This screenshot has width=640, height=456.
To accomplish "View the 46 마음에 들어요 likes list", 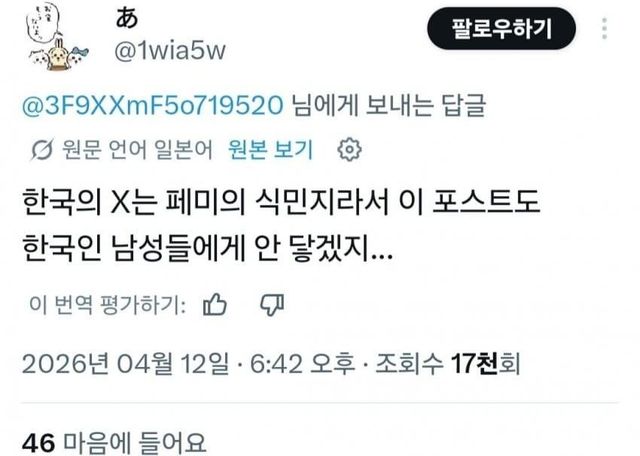I will [x=114, y=443].
